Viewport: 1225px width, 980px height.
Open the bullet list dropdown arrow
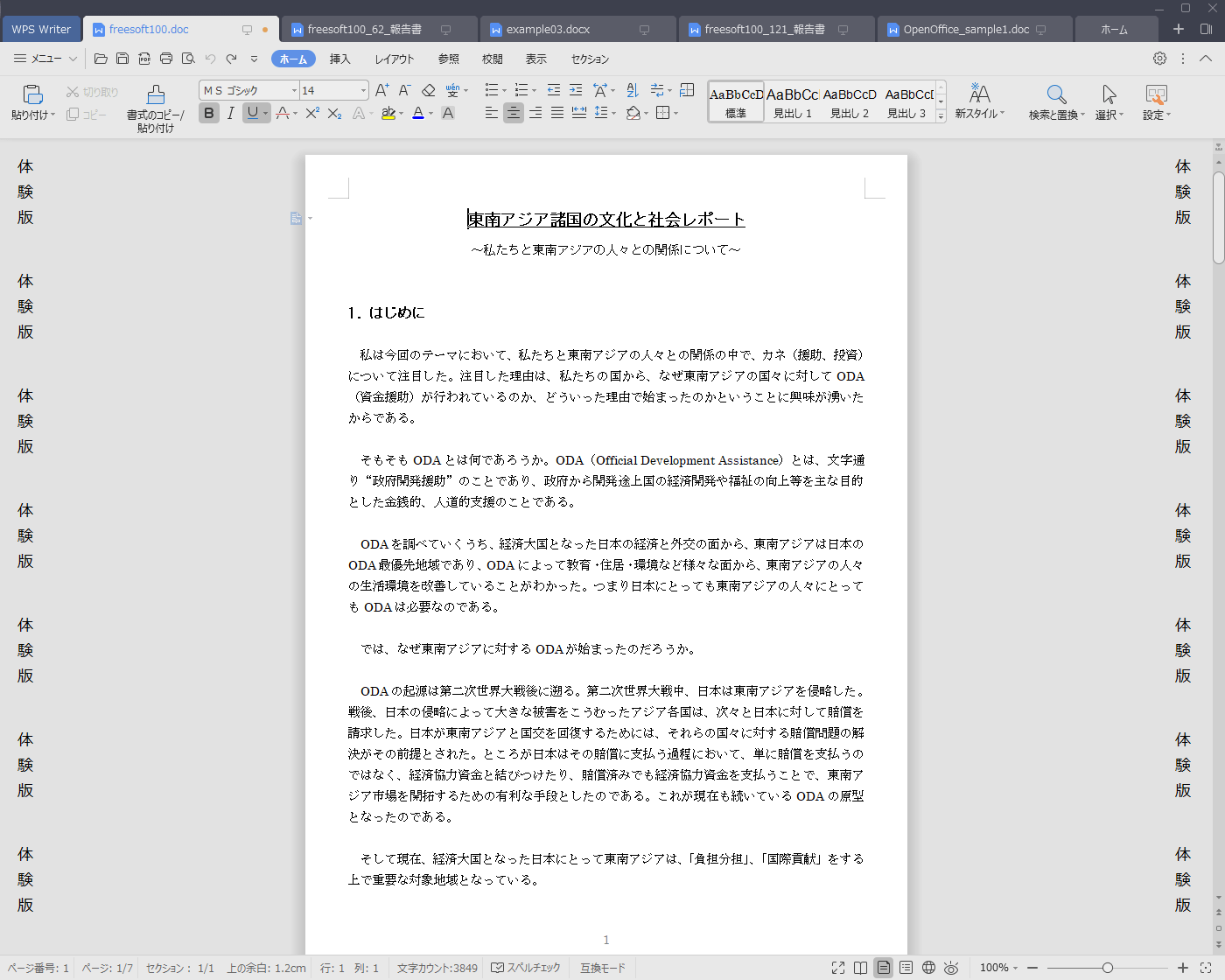click(503, 90)
